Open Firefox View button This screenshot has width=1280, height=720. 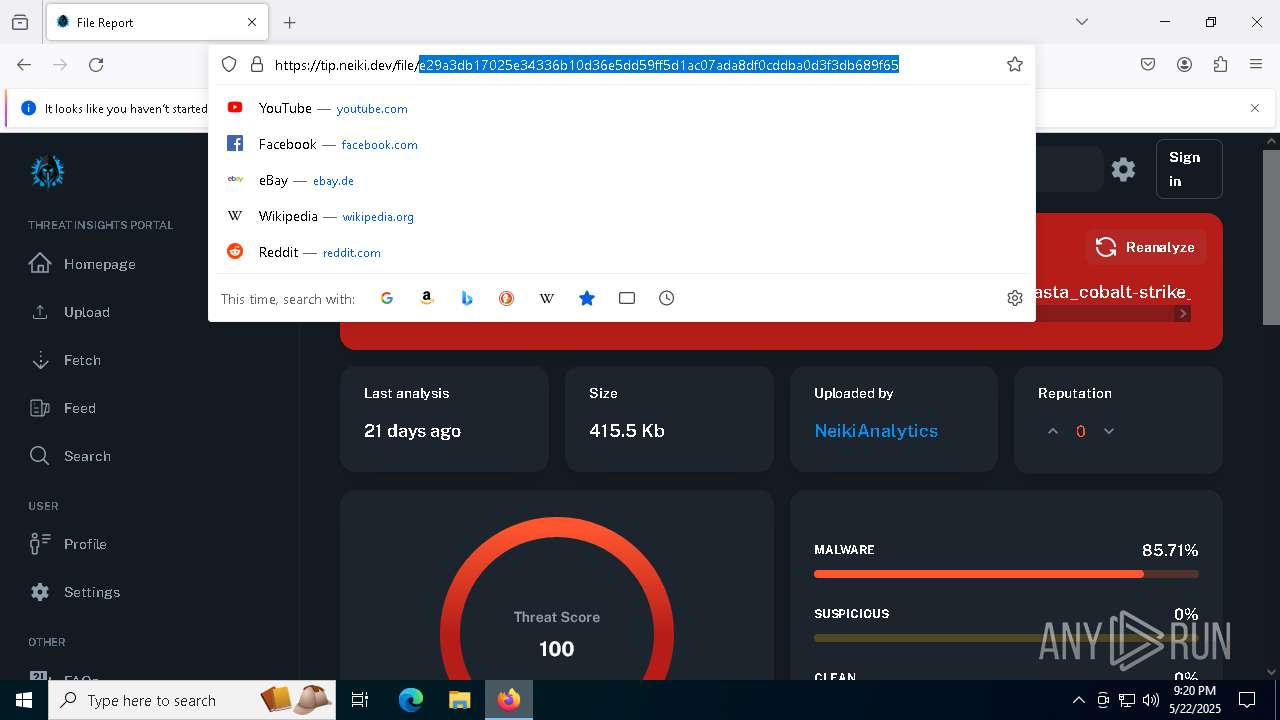(x=20, y=22)
